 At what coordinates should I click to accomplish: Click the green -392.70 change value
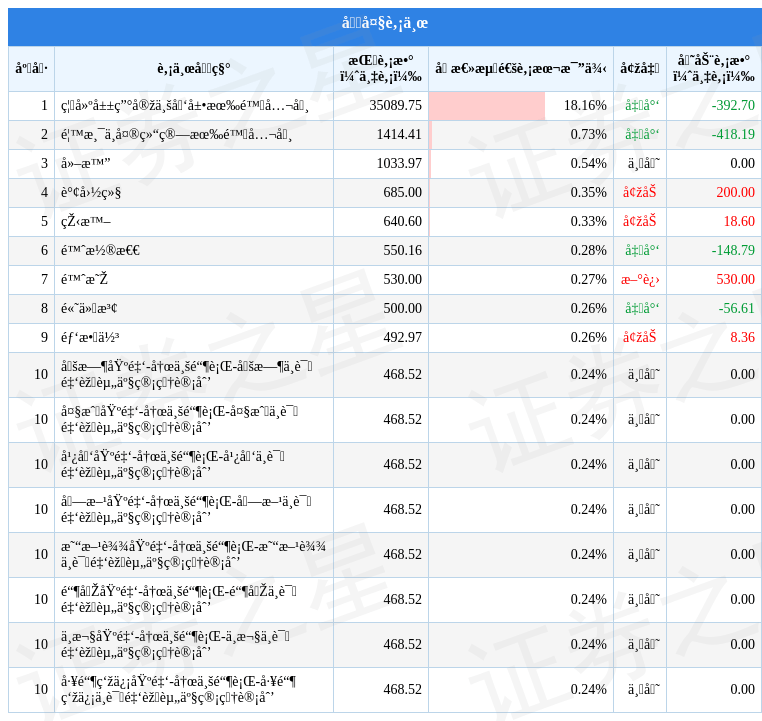click(733, 106)
